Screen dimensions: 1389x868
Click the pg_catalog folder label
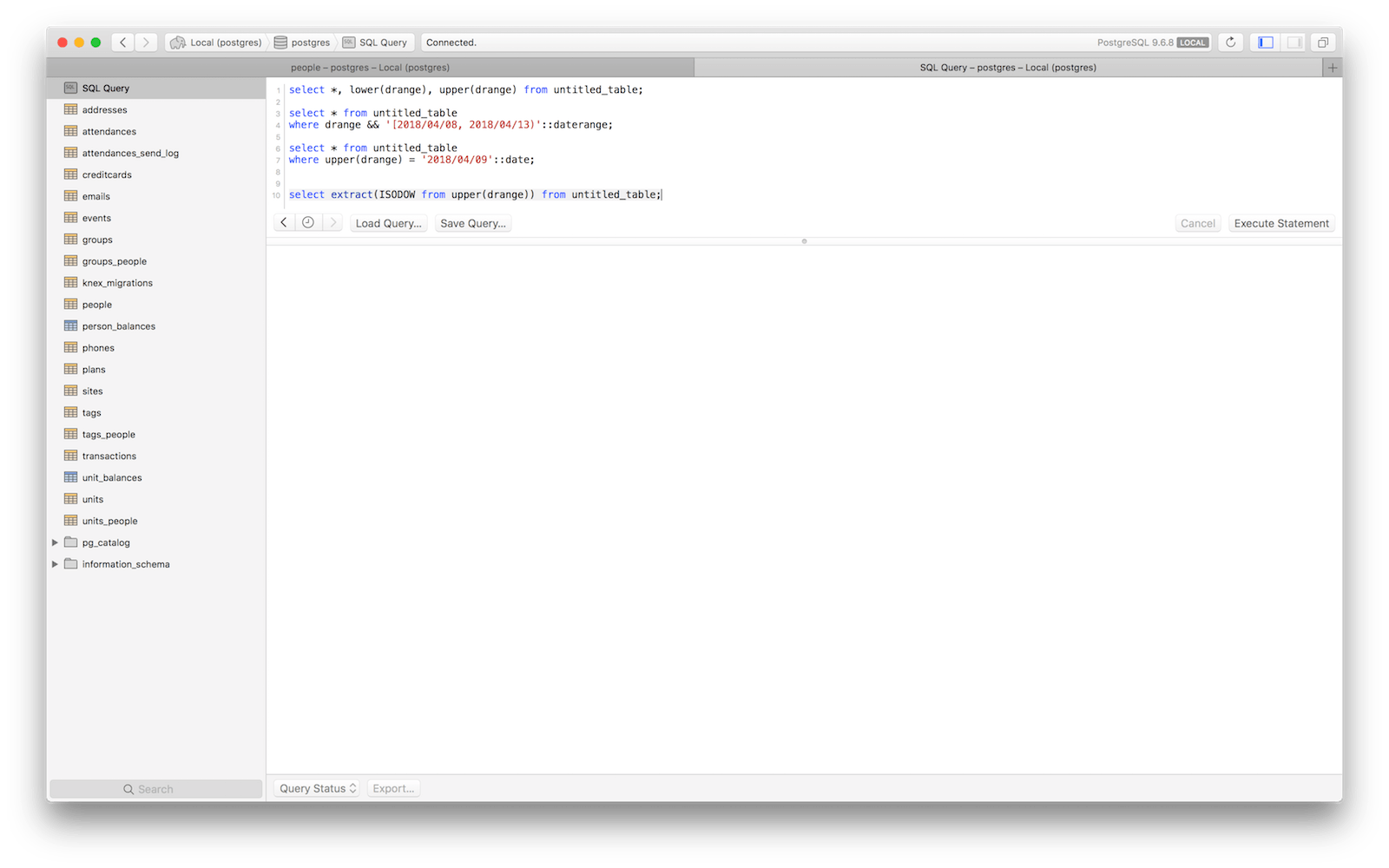pos(106,542)
